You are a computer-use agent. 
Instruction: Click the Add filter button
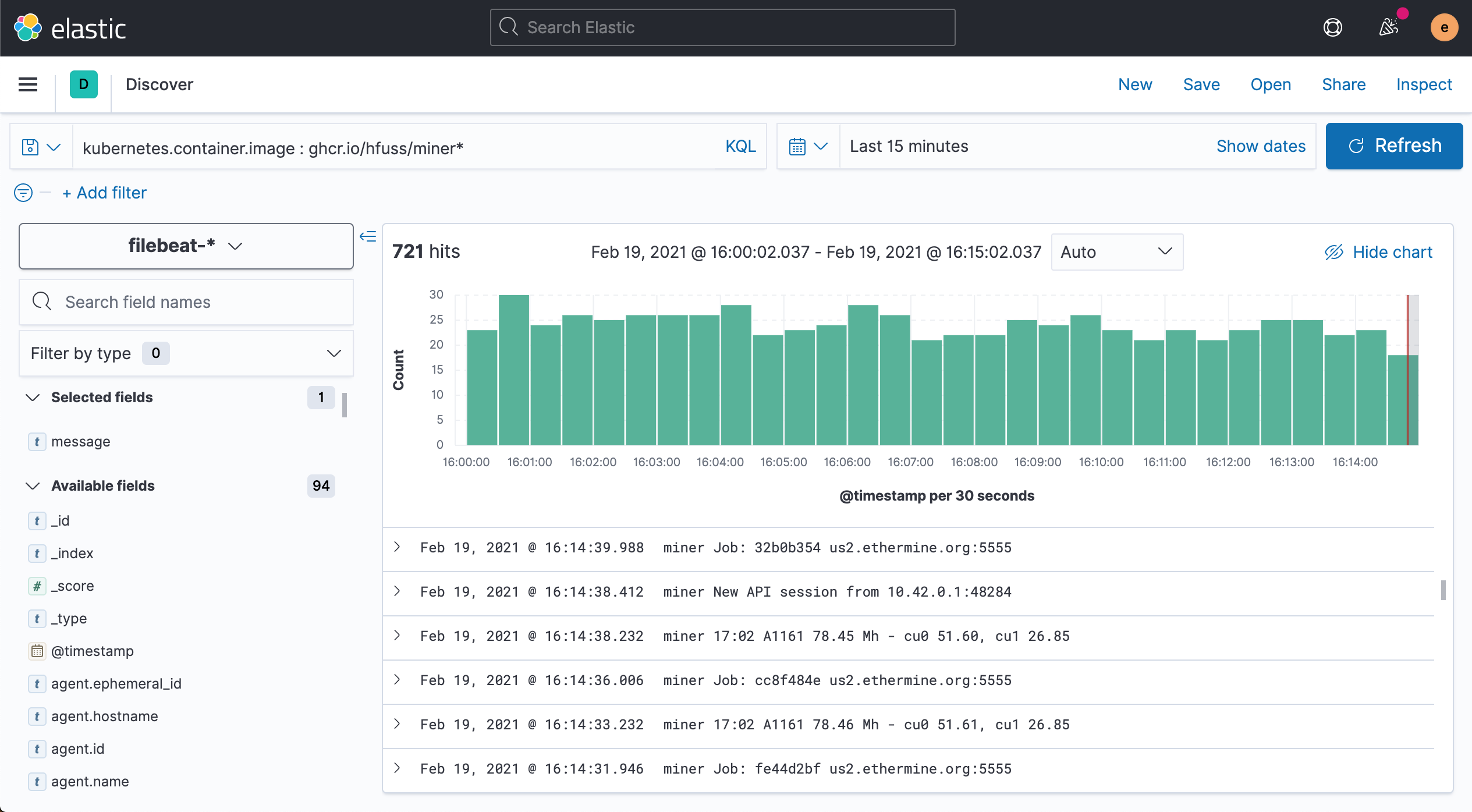(x=104, y=192)
